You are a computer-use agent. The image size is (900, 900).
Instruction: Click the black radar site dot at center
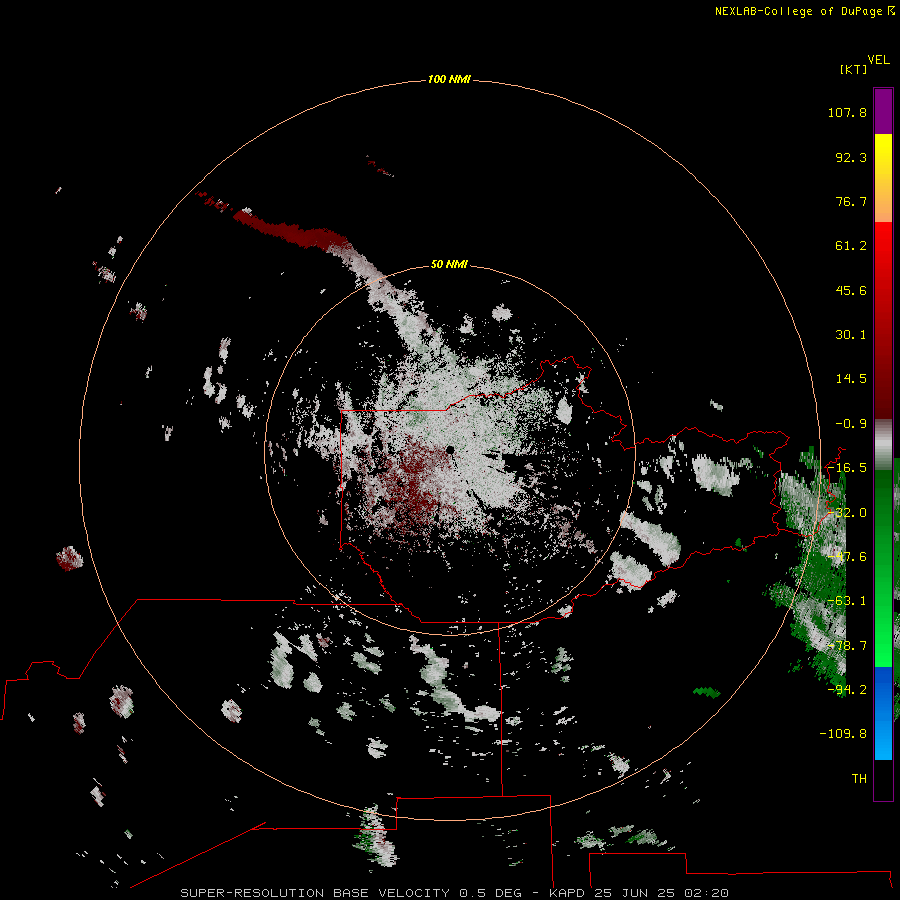[450, 449]
